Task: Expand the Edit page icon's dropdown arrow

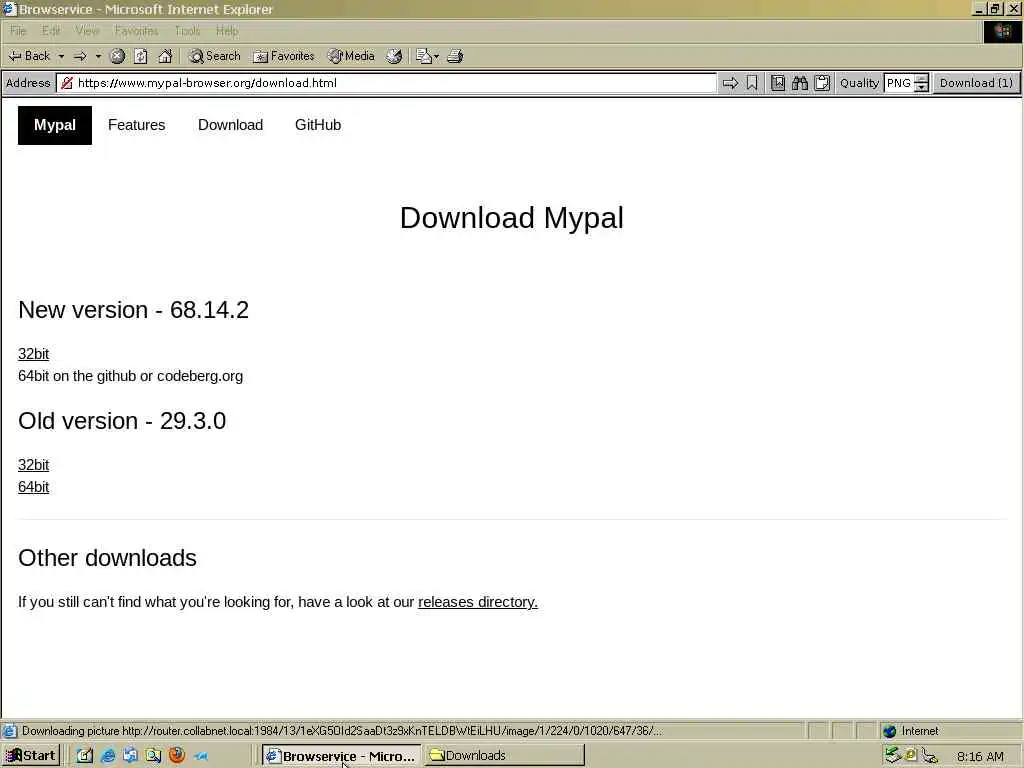Action: (436, 56)
